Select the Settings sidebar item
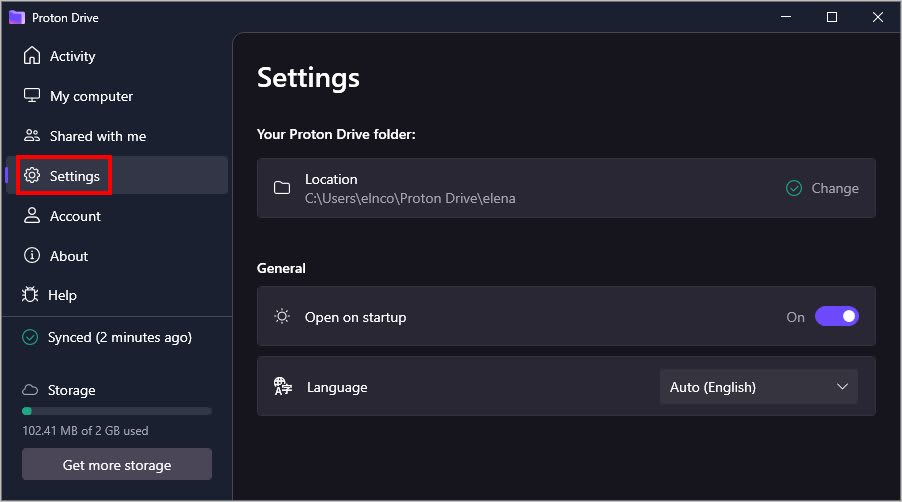 coord(117,175)
